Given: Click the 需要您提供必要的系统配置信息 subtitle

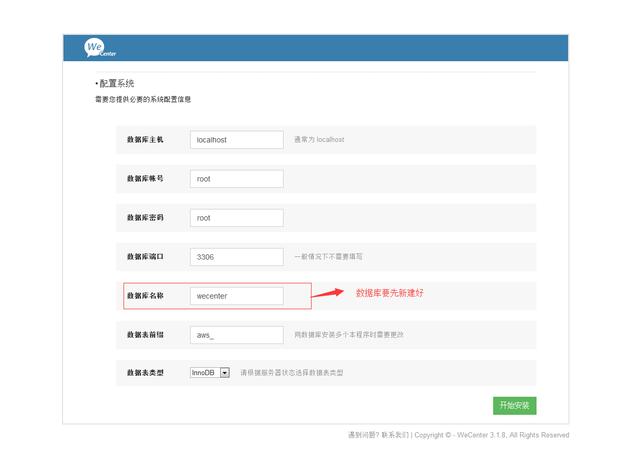Looking at the screenshot, I should tap(143, 100).
